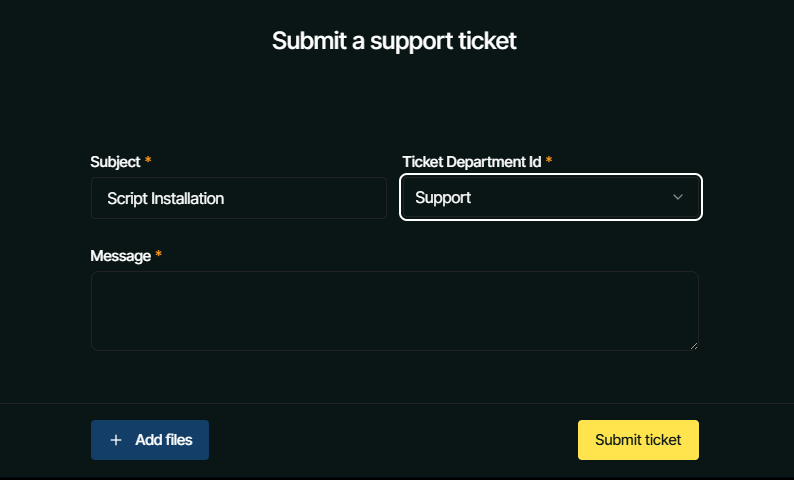794x480 pixels.
Task: Click the Subject field label
Action: click(115, 161)
